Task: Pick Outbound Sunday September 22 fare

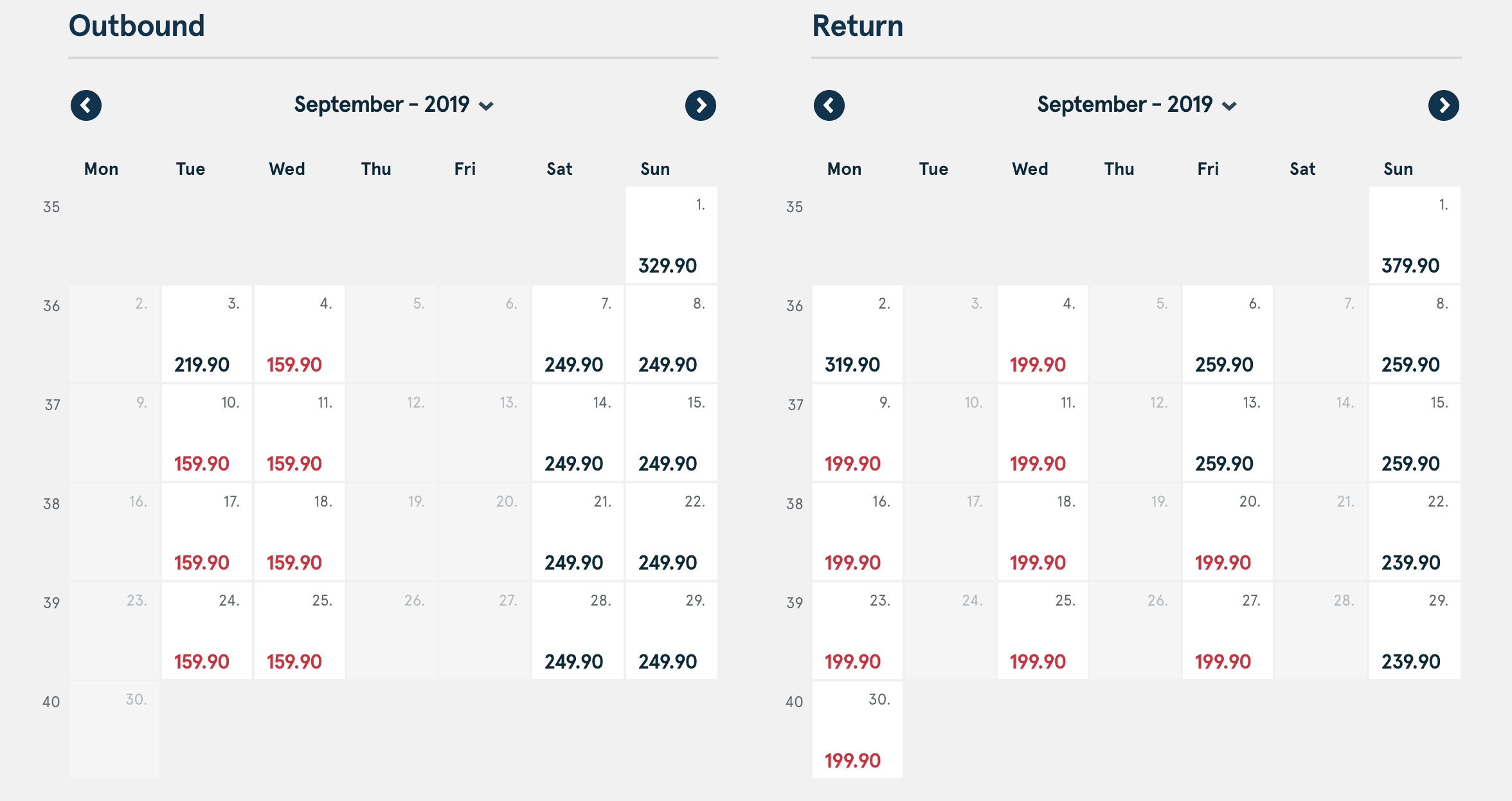Action: click(x=671, y=532)
